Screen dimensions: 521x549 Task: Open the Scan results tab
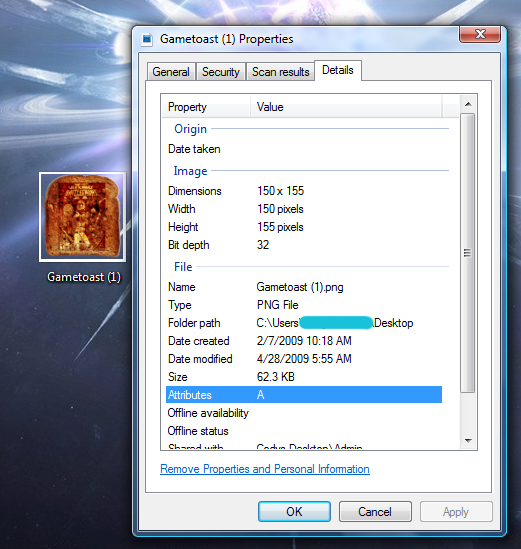(x=280, y=72)
